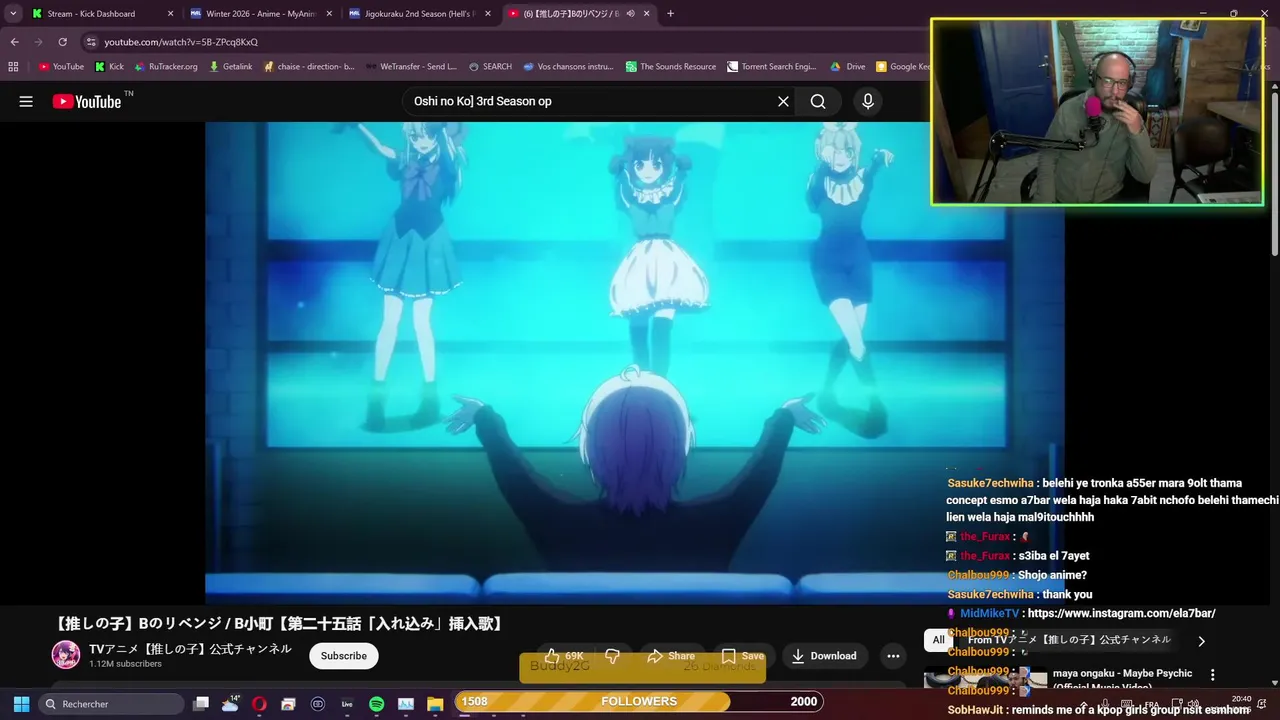Like the video (69K)
Screen dimensions: 1280x720
564,656
